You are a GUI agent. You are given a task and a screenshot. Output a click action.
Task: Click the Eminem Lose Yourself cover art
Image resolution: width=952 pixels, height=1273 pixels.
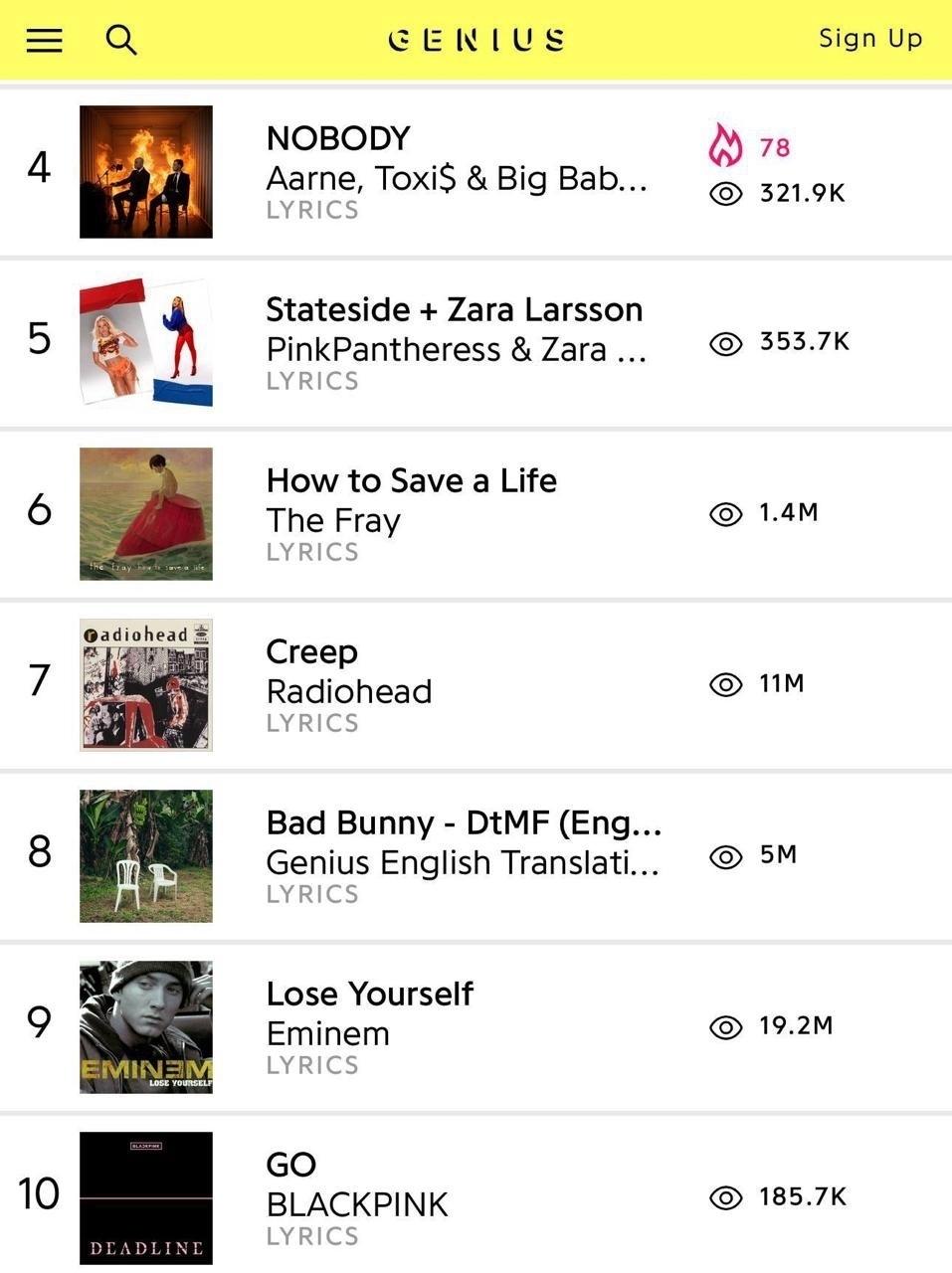point(146,1026)
